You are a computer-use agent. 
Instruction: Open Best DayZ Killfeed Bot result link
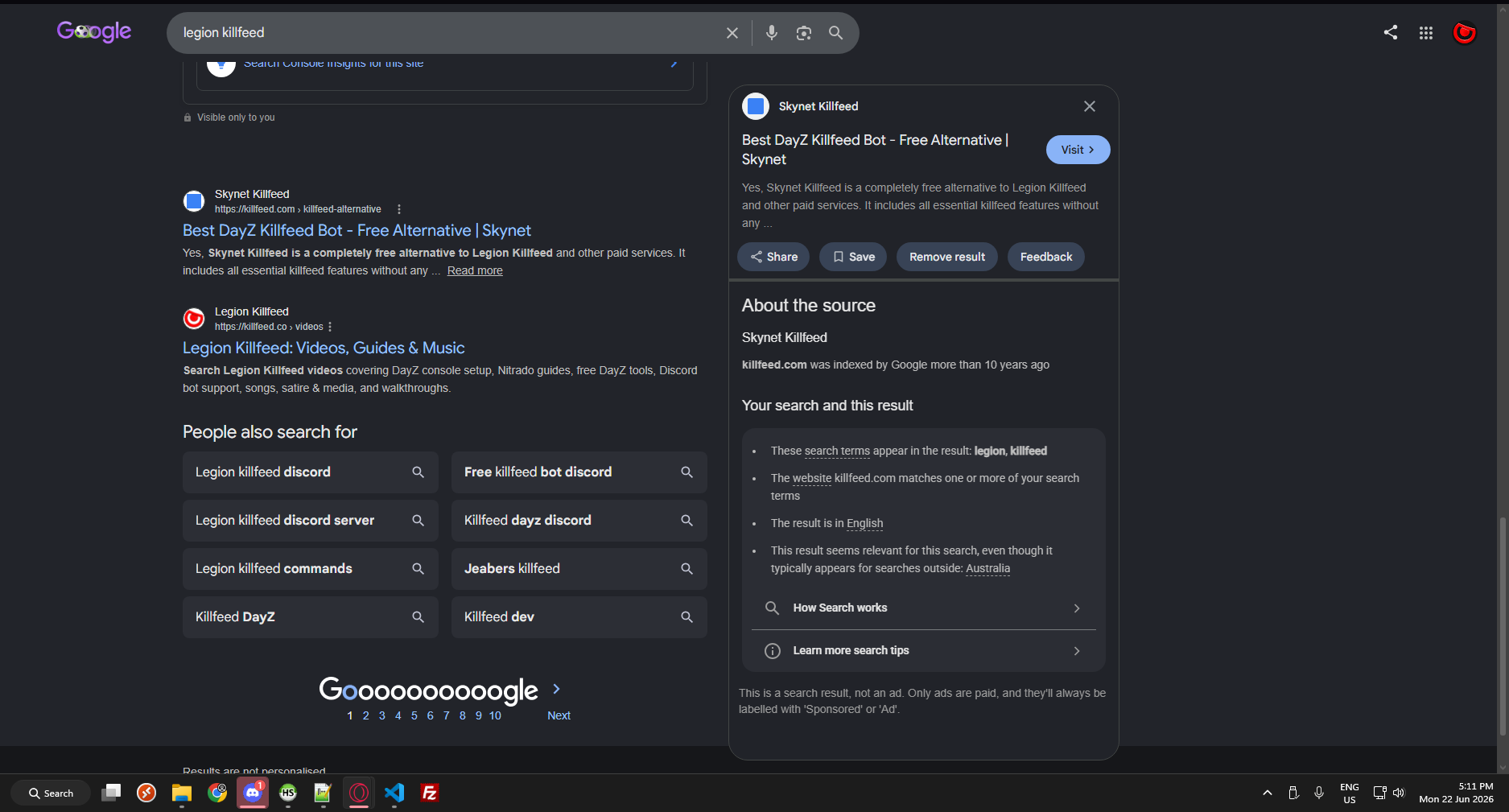coord(357,230)
